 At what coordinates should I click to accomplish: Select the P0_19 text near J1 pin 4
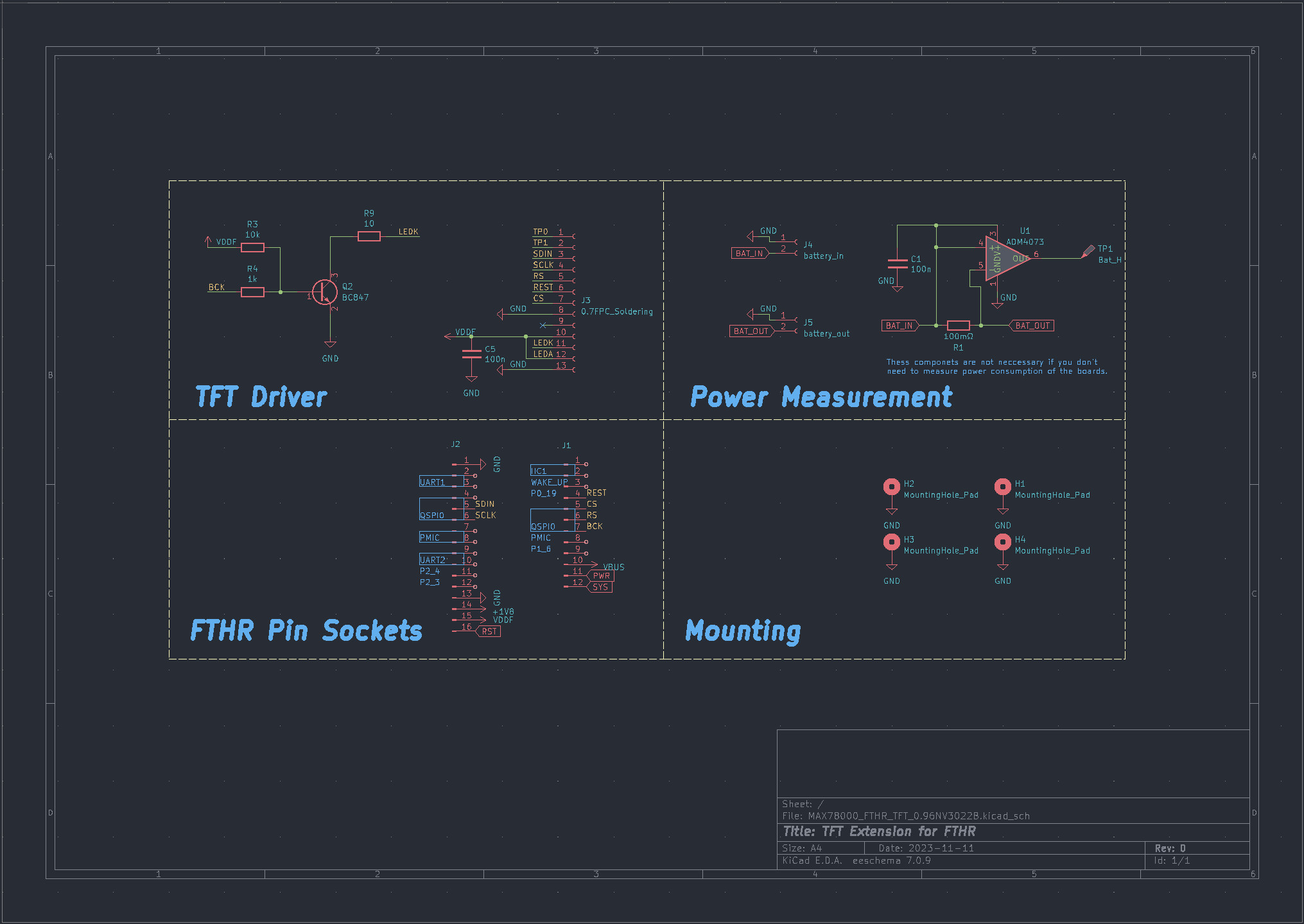click(x=543, y=493)
